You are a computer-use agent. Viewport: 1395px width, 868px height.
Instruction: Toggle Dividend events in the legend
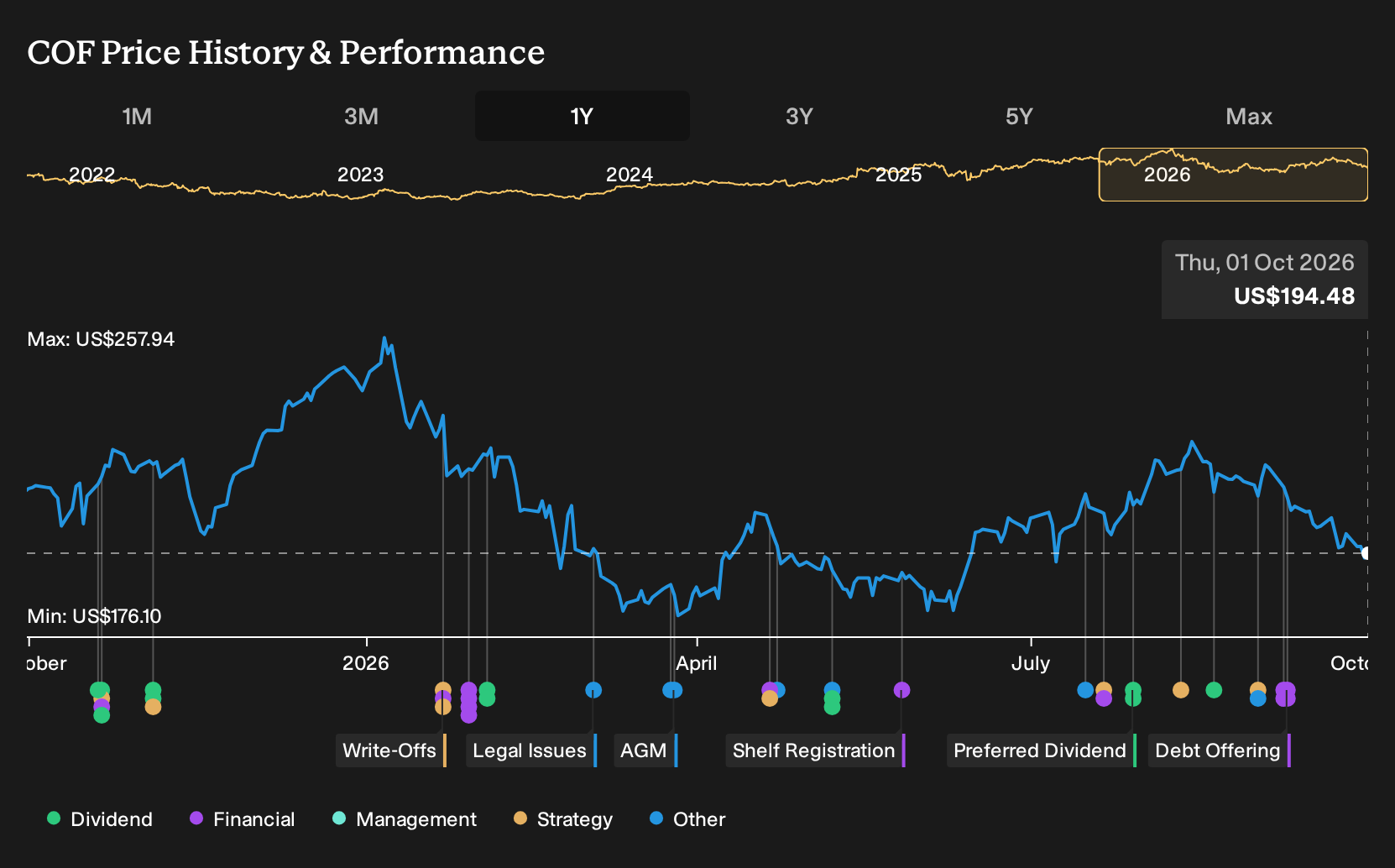100,819
